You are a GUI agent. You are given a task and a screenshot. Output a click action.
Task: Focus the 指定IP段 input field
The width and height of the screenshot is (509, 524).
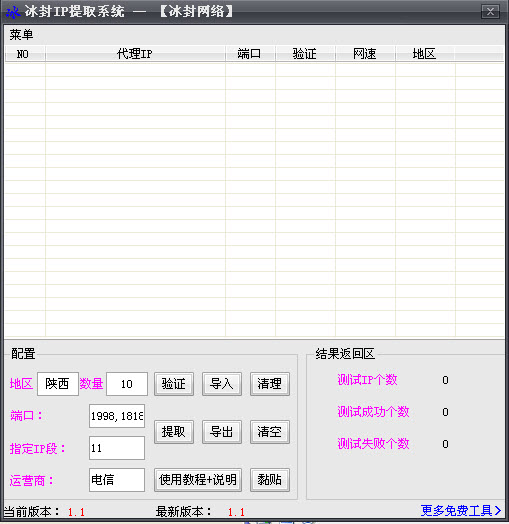coord(117,448)
